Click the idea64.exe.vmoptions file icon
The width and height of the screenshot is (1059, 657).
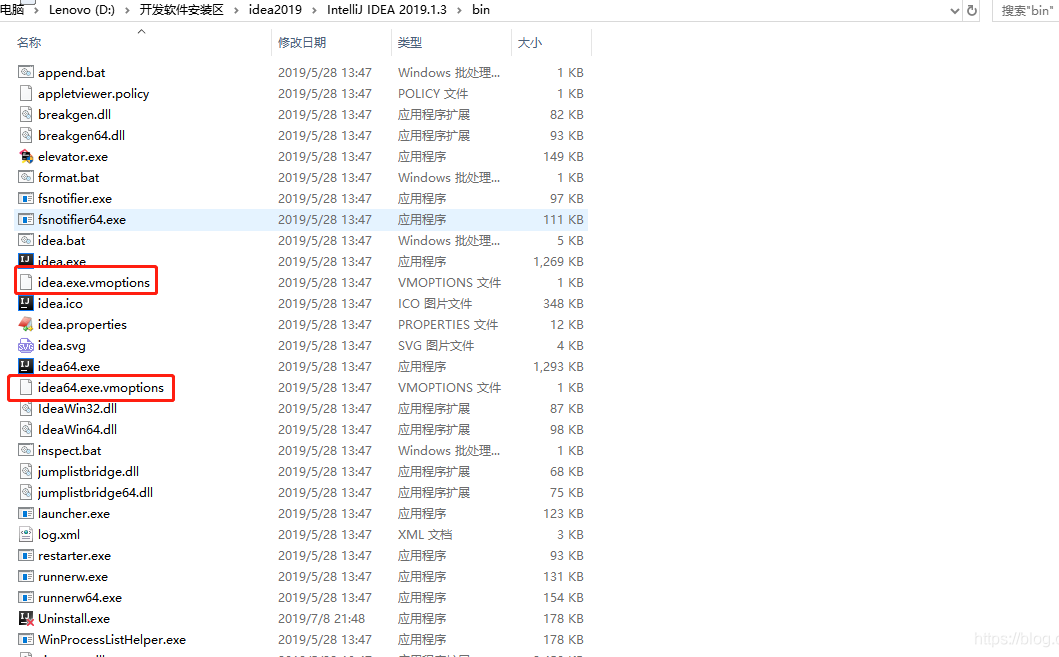click(x=26, y=388)
